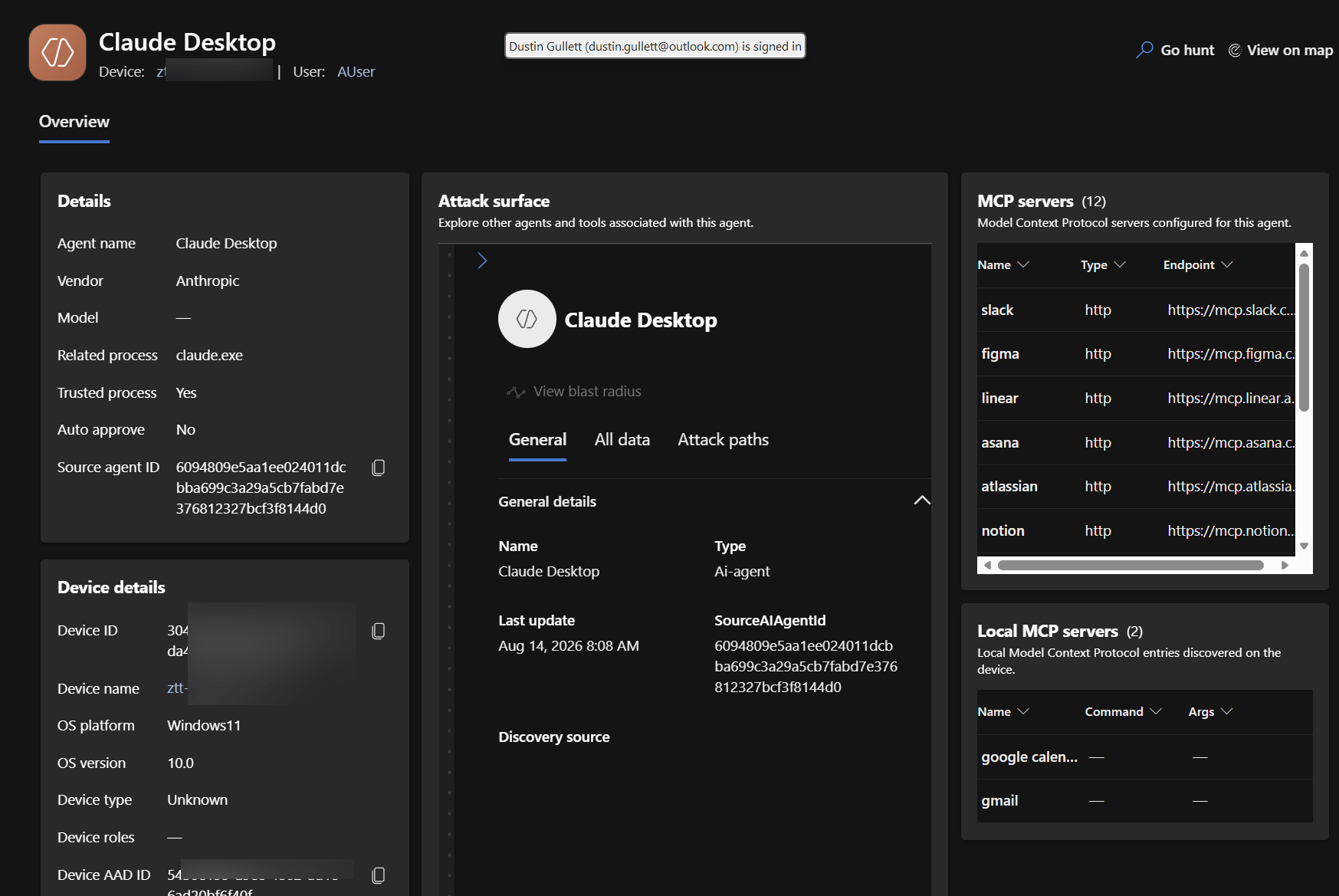Click the Anthropic vendor value
1339x896 pixels.
pyautogui.click(x=208, y=281)
